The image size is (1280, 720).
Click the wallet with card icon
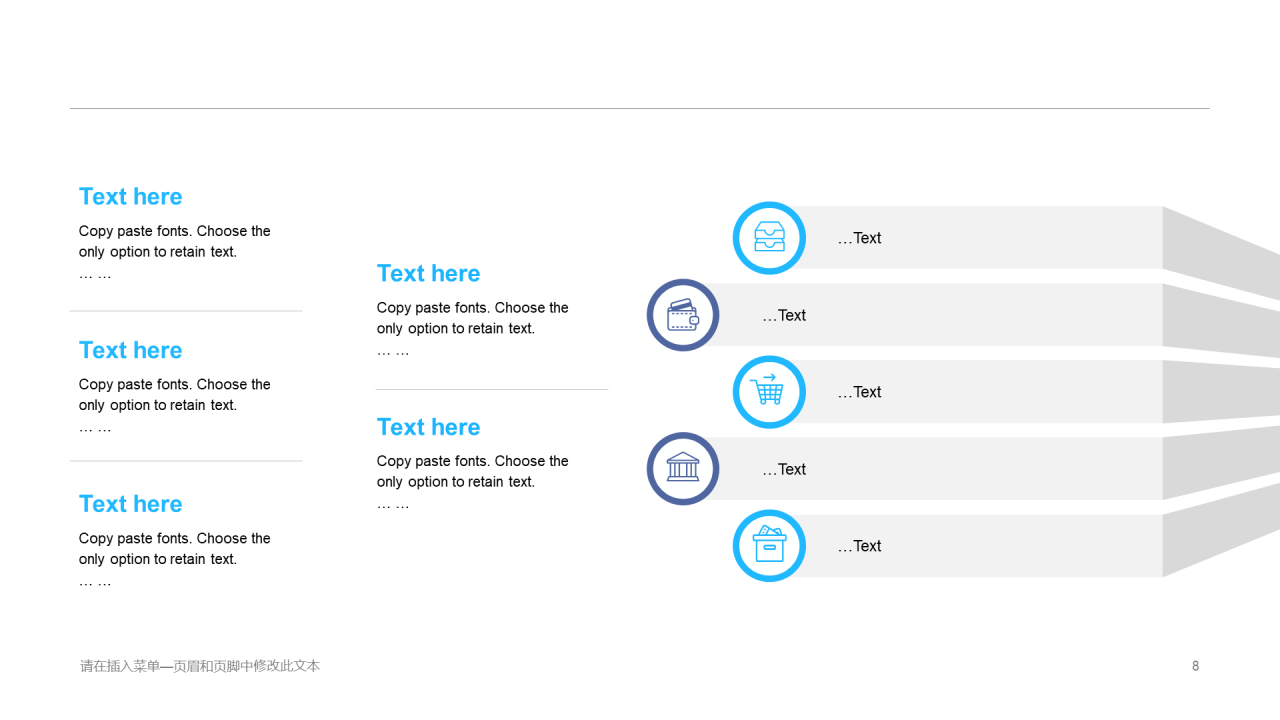(683, 315)
